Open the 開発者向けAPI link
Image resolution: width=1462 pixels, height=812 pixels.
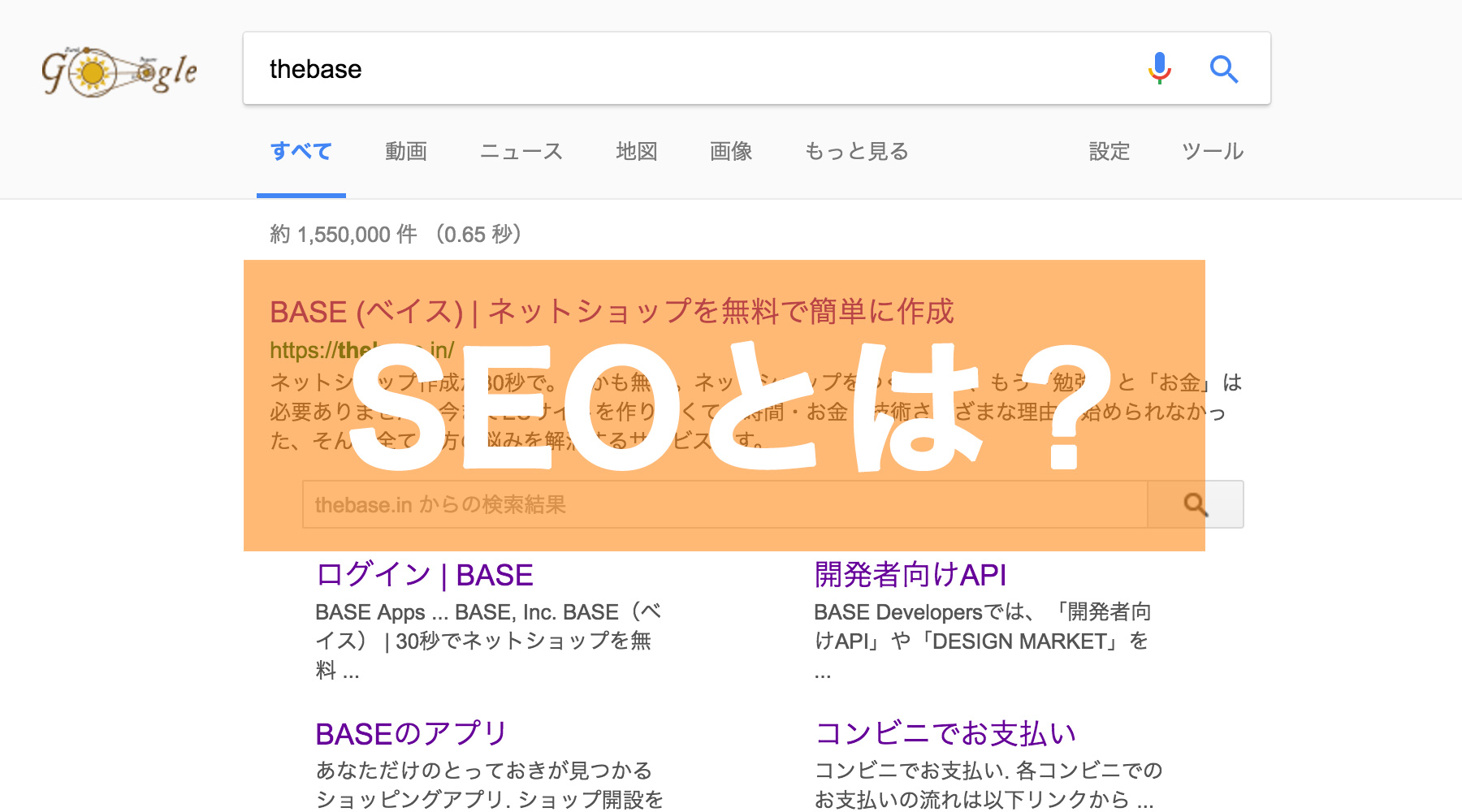(911, 575)
